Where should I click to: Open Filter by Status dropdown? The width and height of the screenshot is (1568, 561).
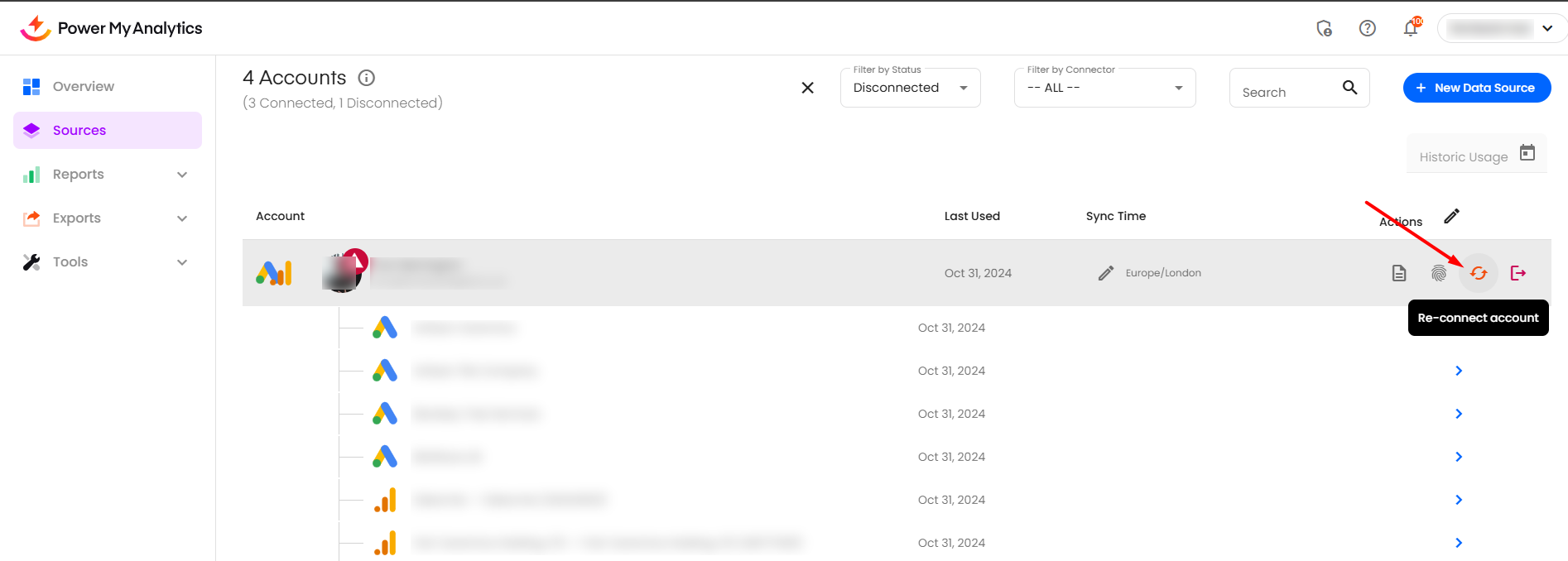click(x=910, y=88)
